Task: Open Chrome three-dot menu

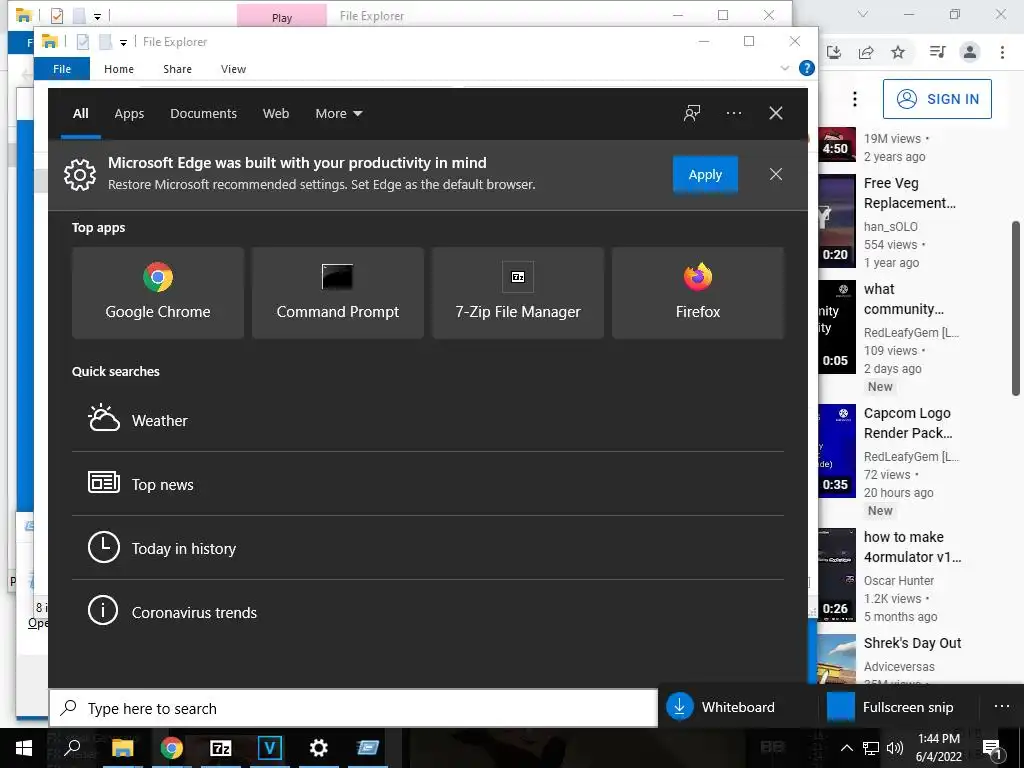Action: point(1002,52)
